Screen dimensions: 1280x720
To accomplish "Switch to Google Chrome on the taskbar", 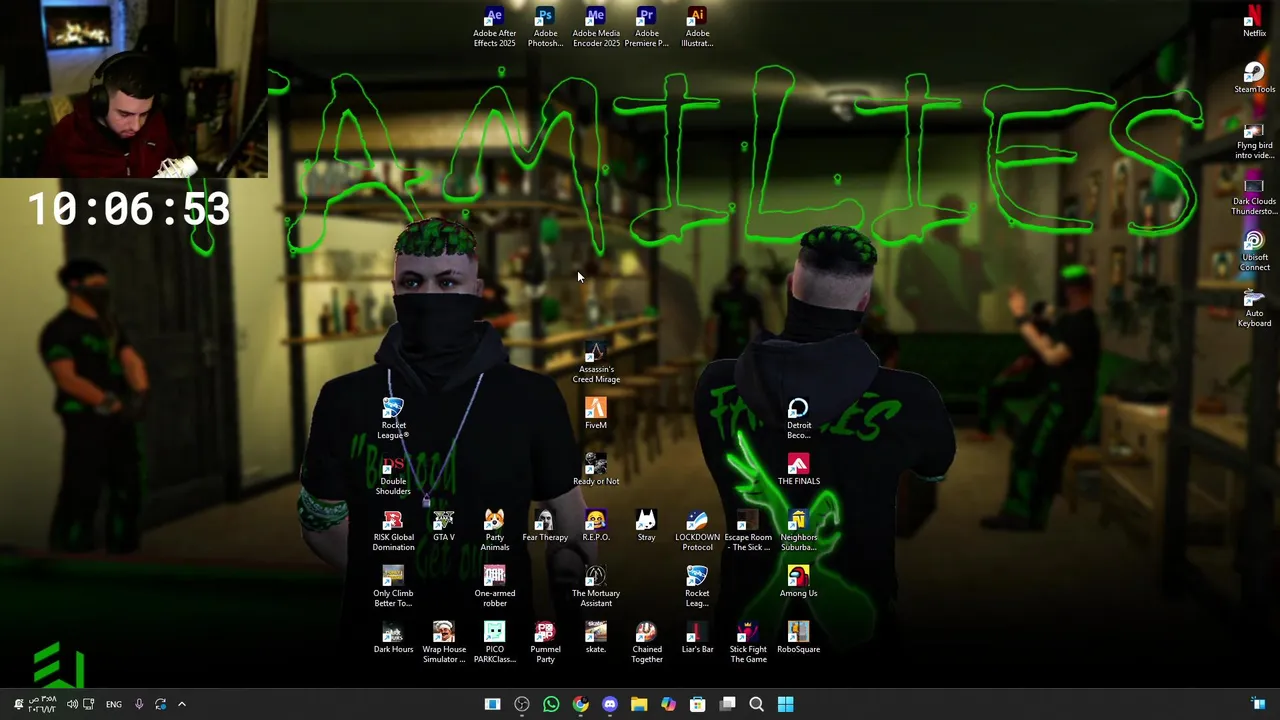I will pos(580,704).
